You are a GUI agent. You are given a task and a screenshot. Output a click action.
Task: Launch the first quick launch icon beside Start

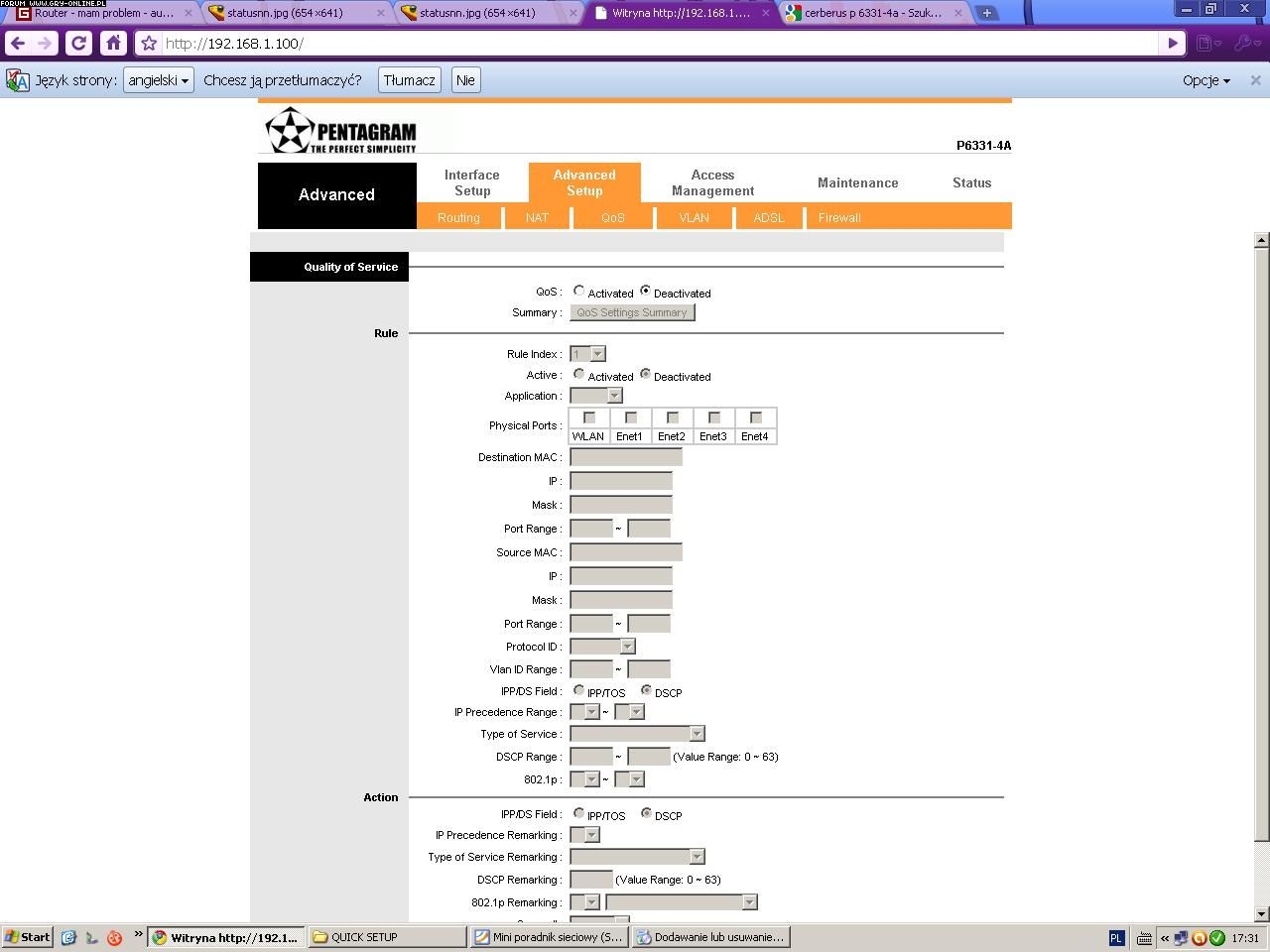click(x=68, y=937)
